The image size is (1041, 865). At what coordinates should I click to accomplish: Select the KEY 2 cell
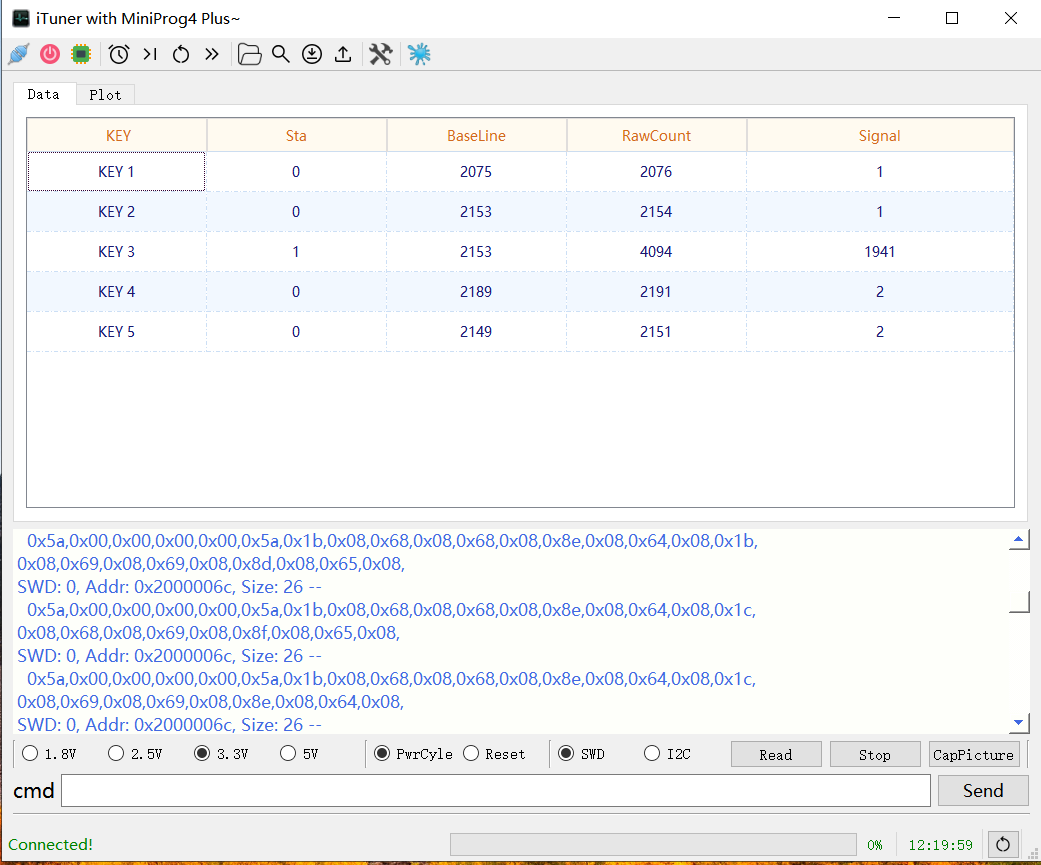point(117,212)
